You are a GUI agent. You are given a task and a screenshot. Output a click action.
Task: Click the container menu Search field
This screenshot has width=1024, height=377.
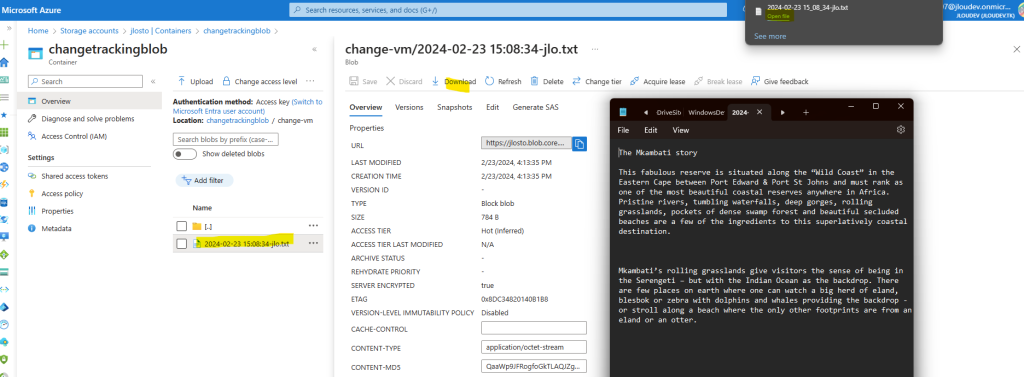click(x=85, y=82)
